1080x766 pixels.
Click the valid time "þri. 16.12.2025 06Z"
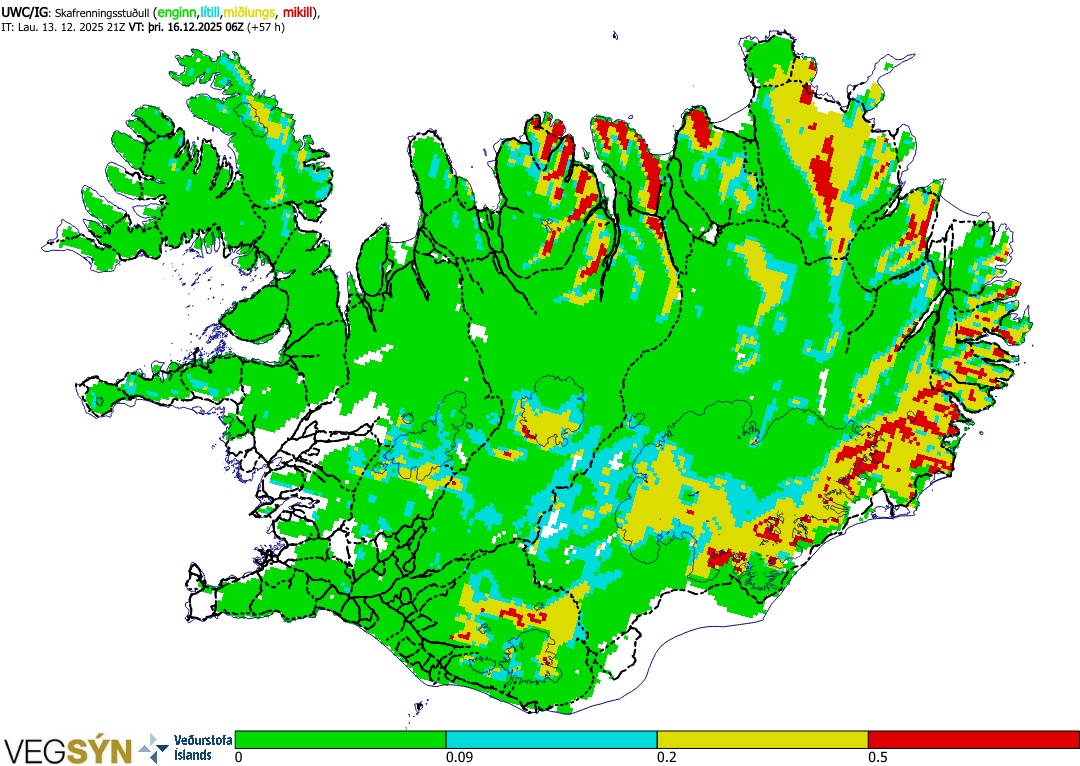[198, 28]
